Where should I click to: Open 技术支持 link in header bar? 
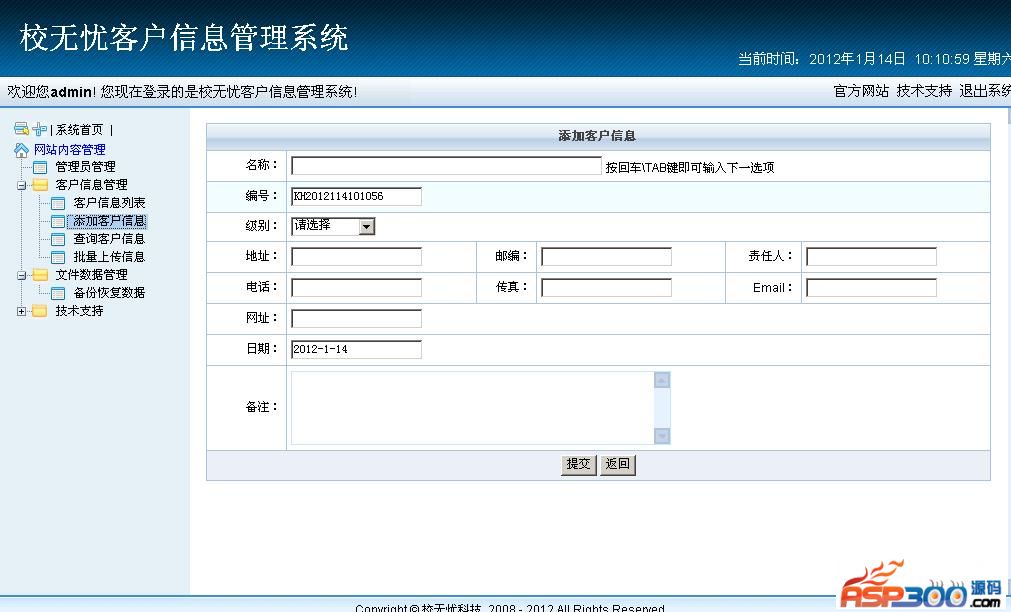pos(924,91)
